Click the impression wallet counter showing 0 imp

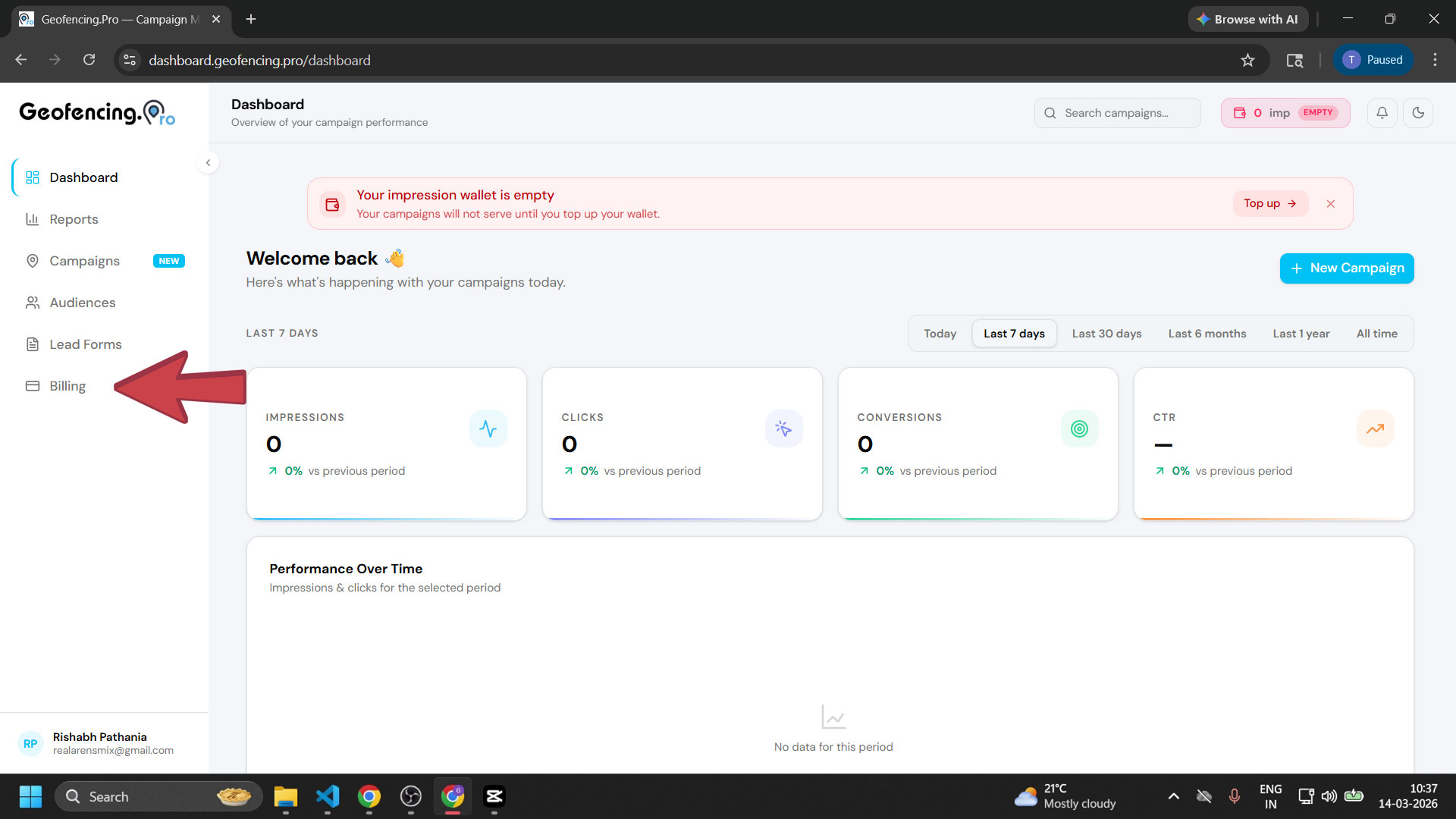1285,112
